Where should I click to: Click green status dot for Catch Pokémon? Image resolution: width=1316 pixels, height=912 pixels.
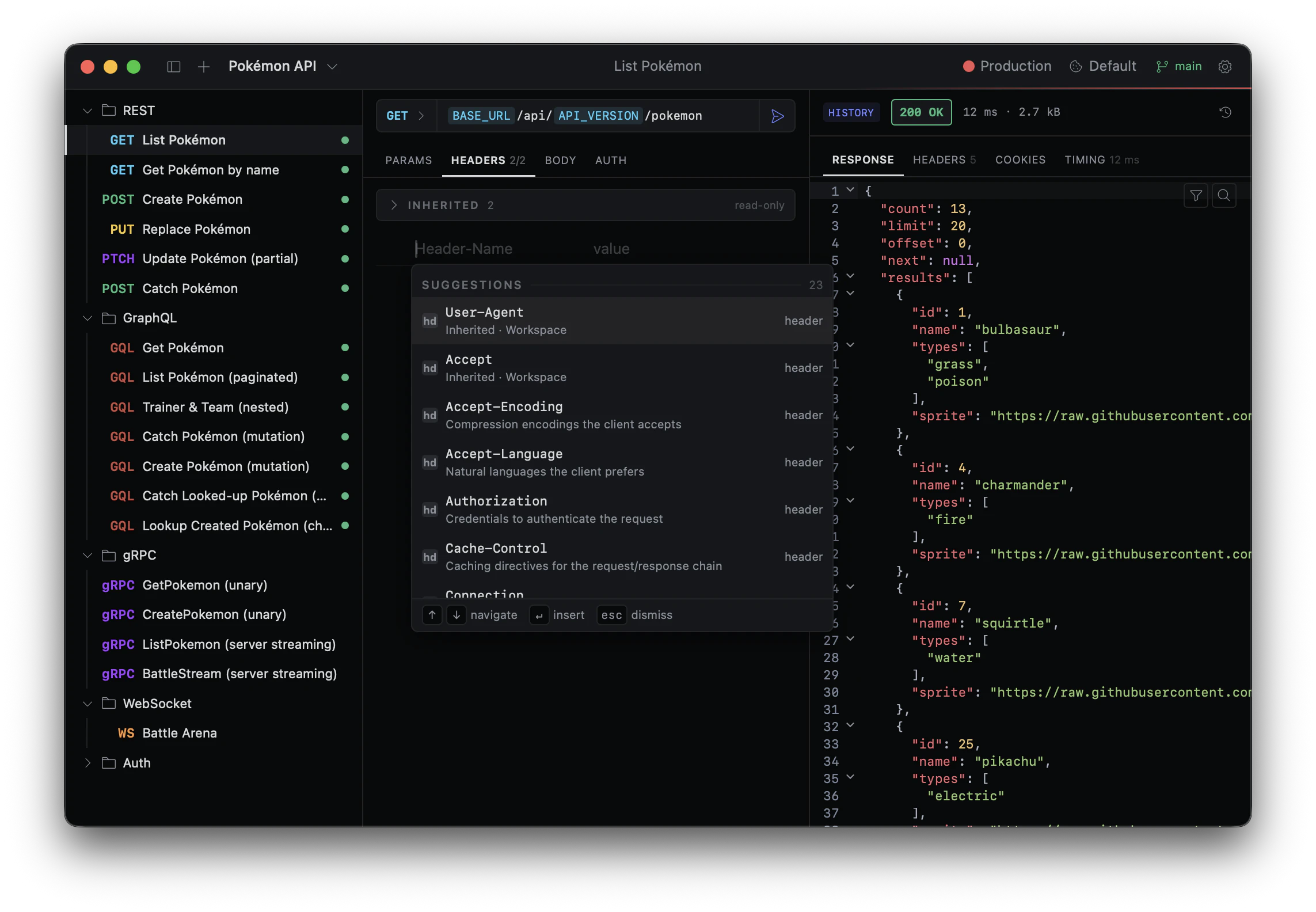click(x=345, y=288)
